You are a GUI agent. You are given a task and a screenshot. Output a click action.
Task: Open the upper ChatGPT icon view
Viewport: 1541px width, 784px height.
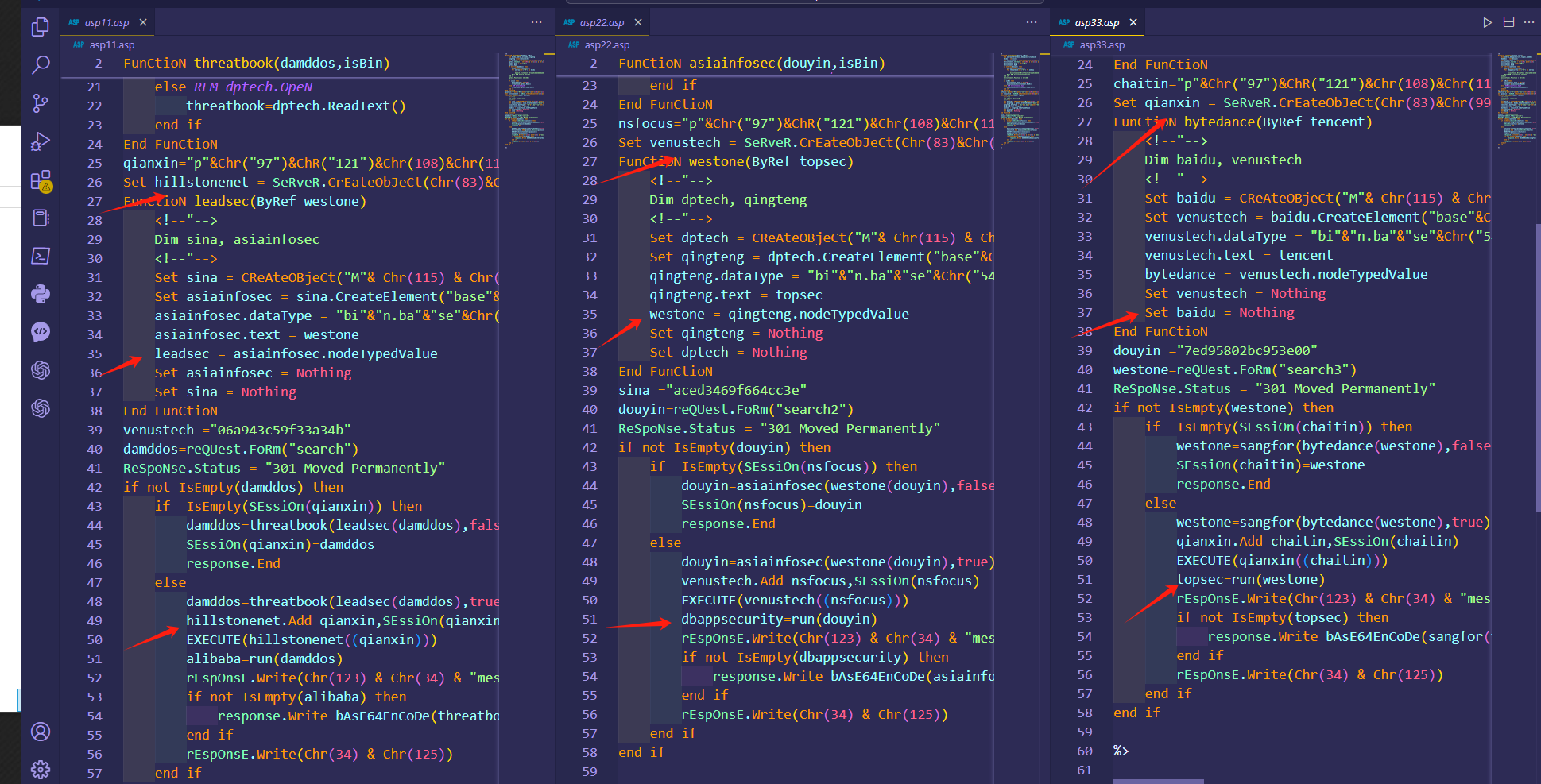coord(41,370)
